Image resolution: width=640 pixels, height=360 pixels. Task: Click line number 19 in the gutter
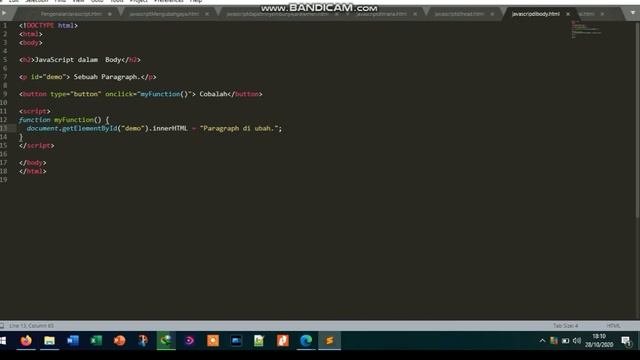[x=4, y=180]
